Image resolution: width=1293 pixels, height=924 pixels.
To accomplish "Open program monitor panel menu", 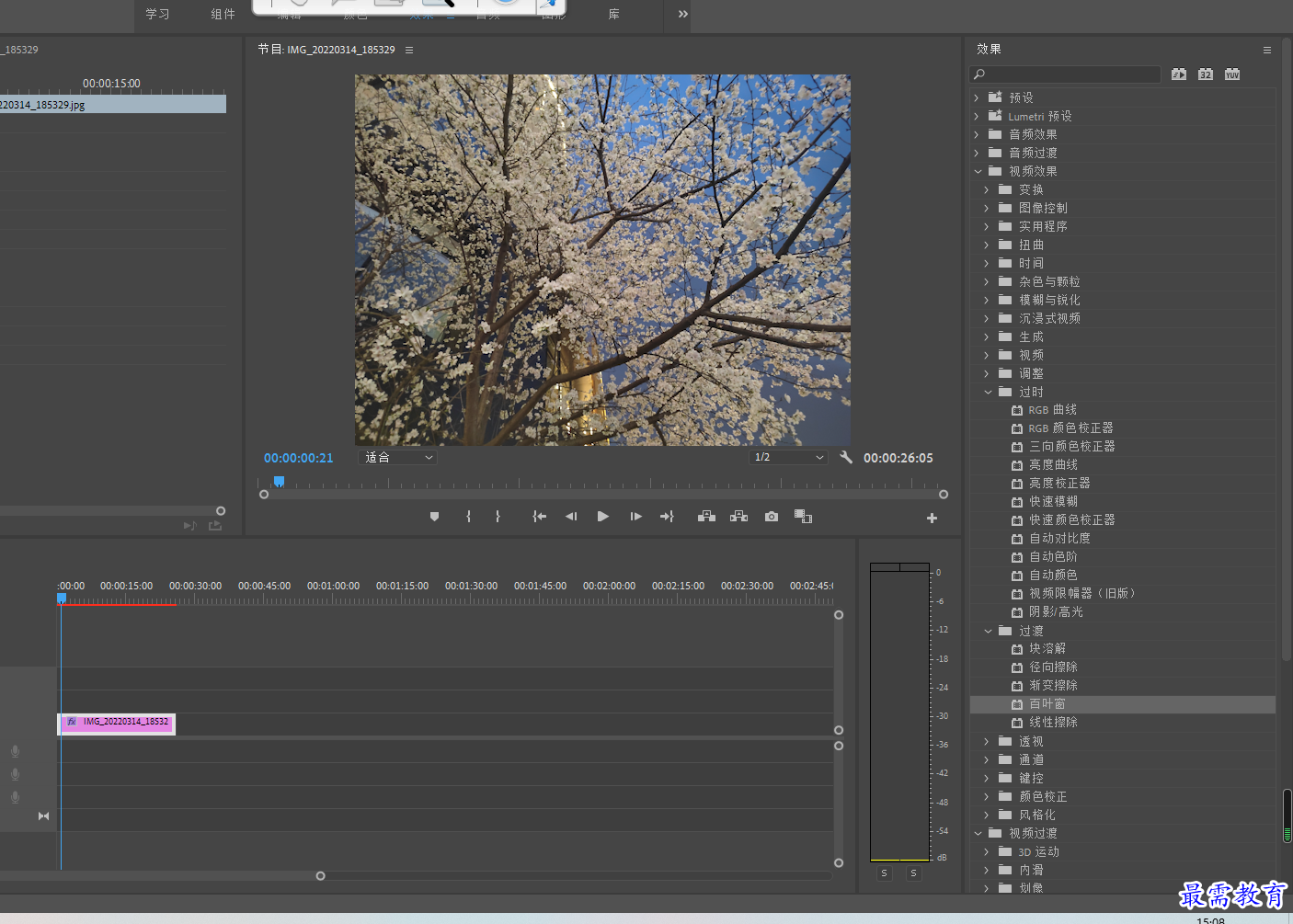I will click(409, 50).
